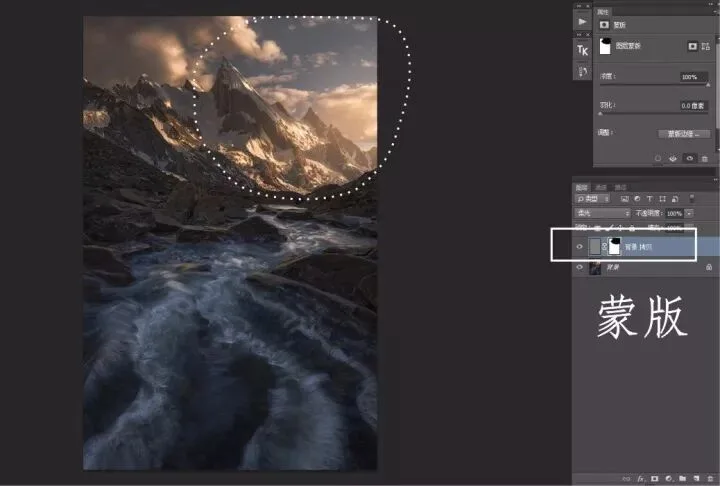Add a layer mask from Layers panel footer
The width and height of the screenshot is (720, 486).
coord(654,479)
